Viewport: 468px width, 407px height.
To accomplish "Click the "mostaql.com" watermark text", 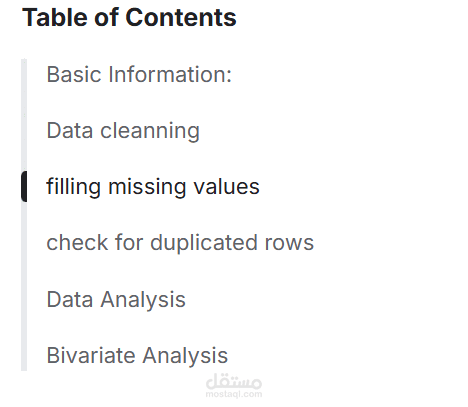I will (x=234, y=394).
